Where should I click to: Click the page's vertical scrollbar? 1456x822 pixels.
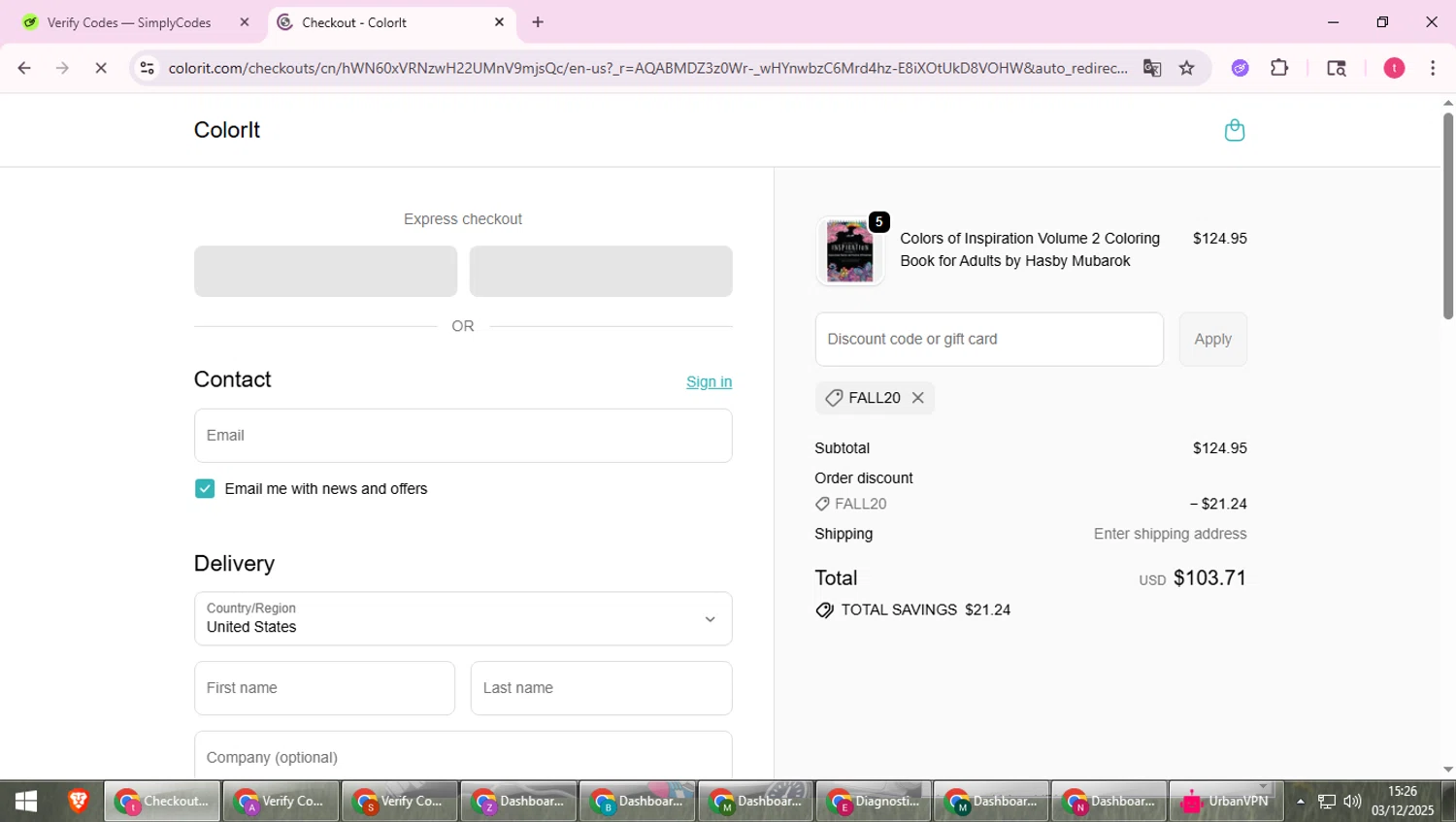click(x=1448, y=216)
